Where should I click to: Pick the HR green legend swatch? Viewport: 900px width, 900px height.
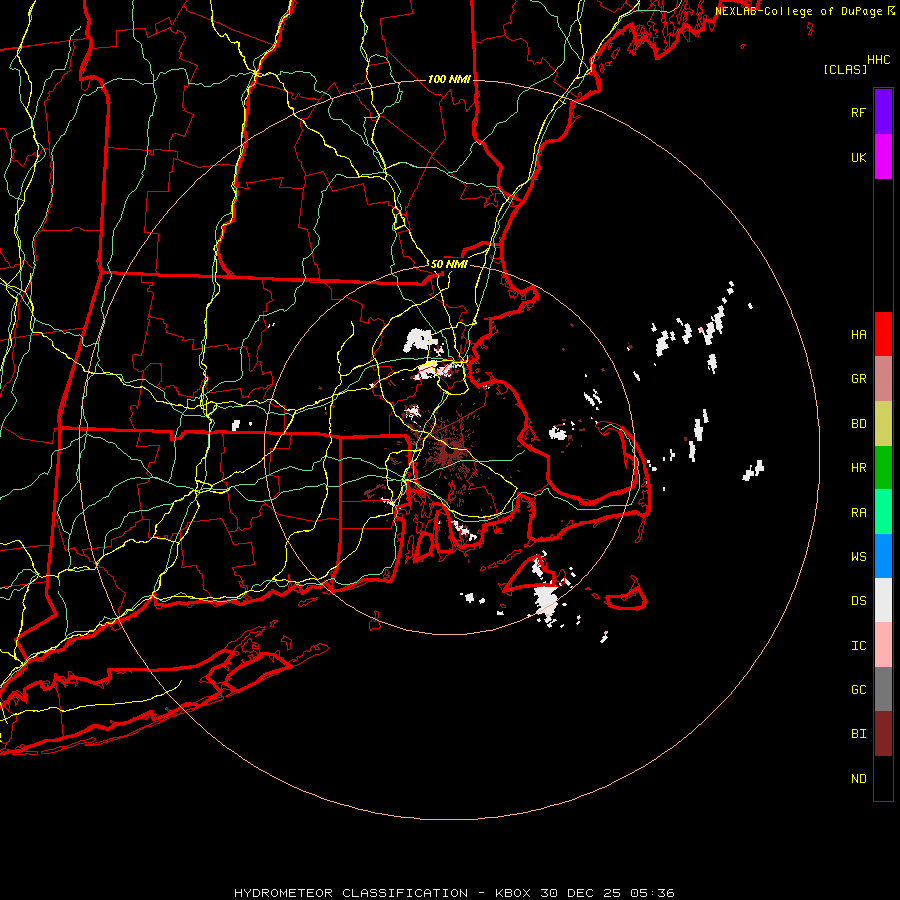pos(883,468)
